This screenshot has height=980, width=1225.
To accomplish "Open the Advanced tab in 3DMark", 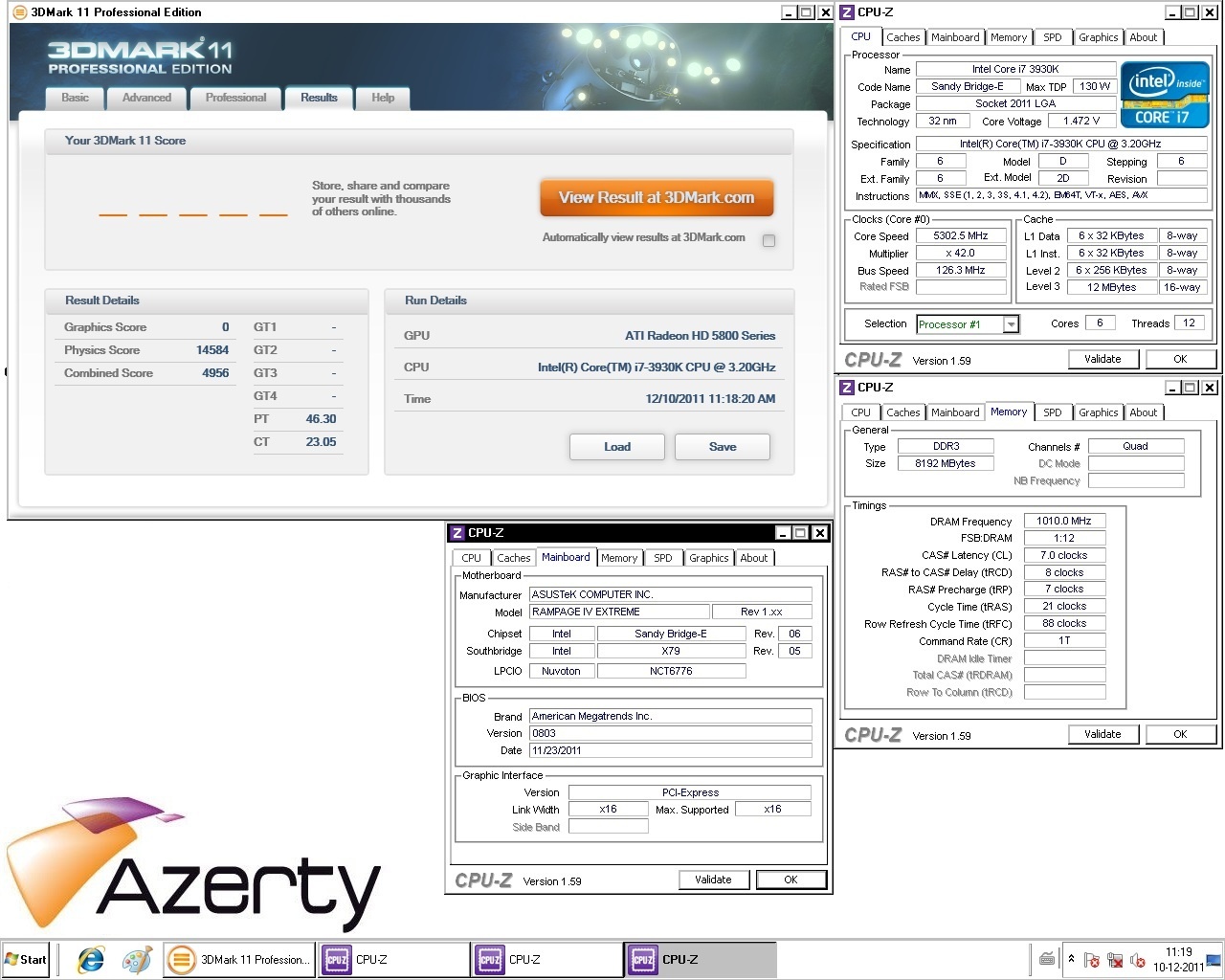I will click(146, 98).
